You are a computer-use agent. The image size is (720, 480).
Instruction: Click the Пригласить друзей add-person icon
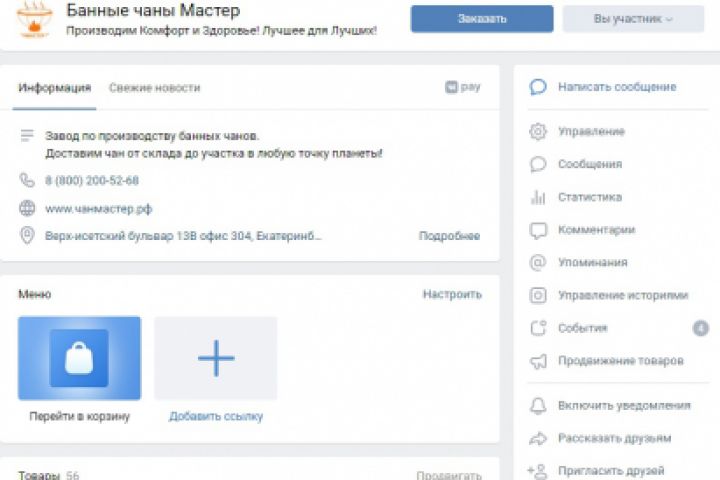(x=537, y=471)
